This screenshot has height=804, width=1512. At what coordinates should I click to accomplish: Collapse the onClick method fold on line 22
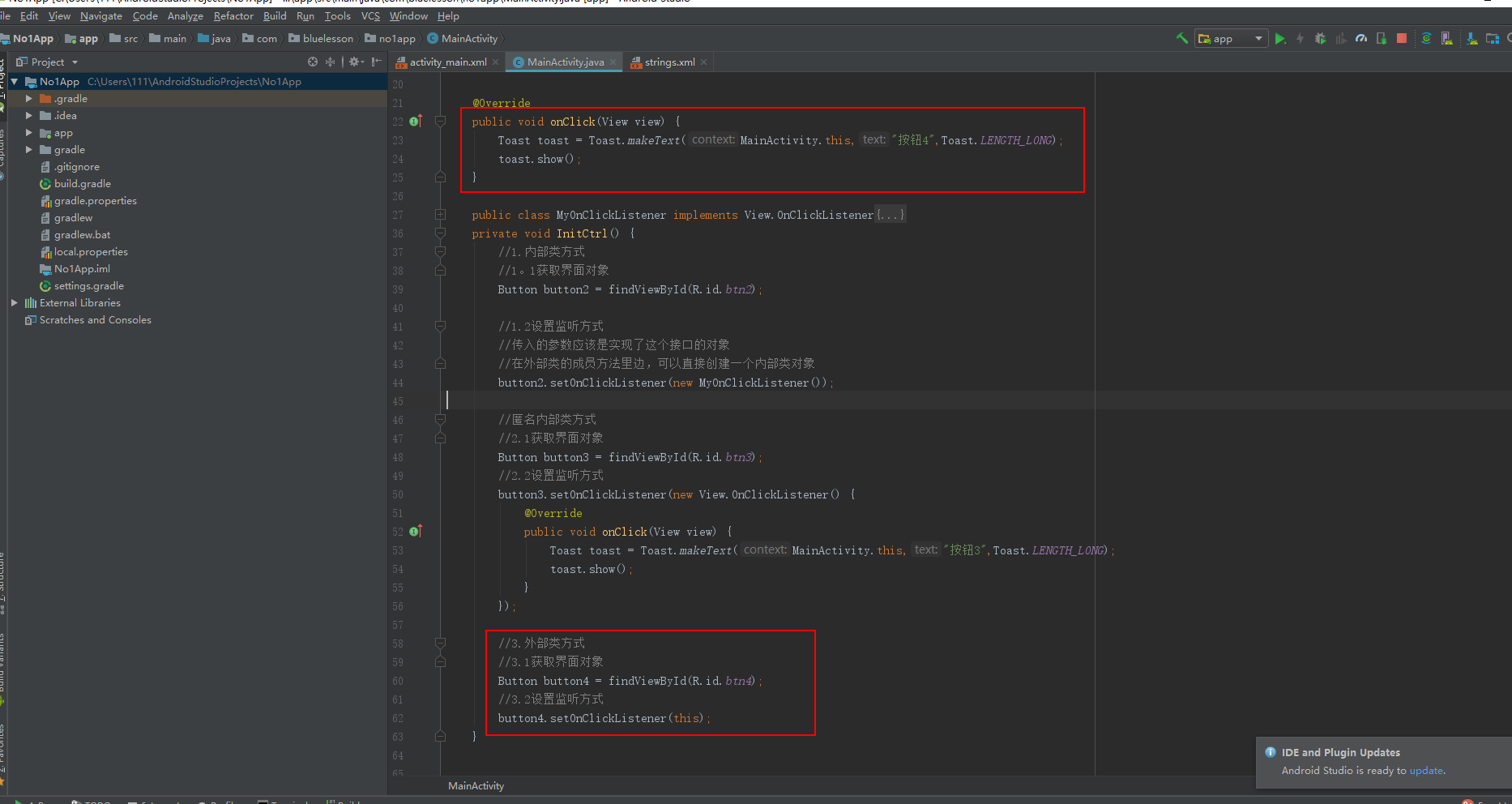(x=440, y=122)
